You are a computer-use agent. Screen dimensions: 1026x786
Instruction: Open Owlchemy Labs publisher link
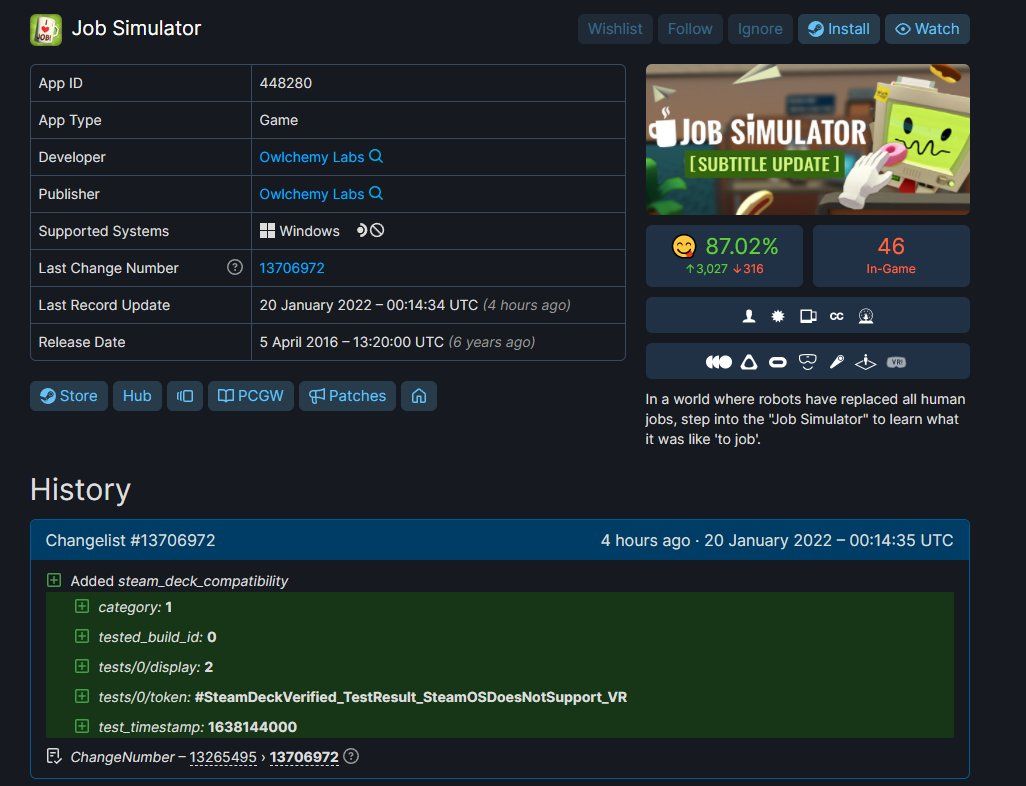click(x=311, y=194)
